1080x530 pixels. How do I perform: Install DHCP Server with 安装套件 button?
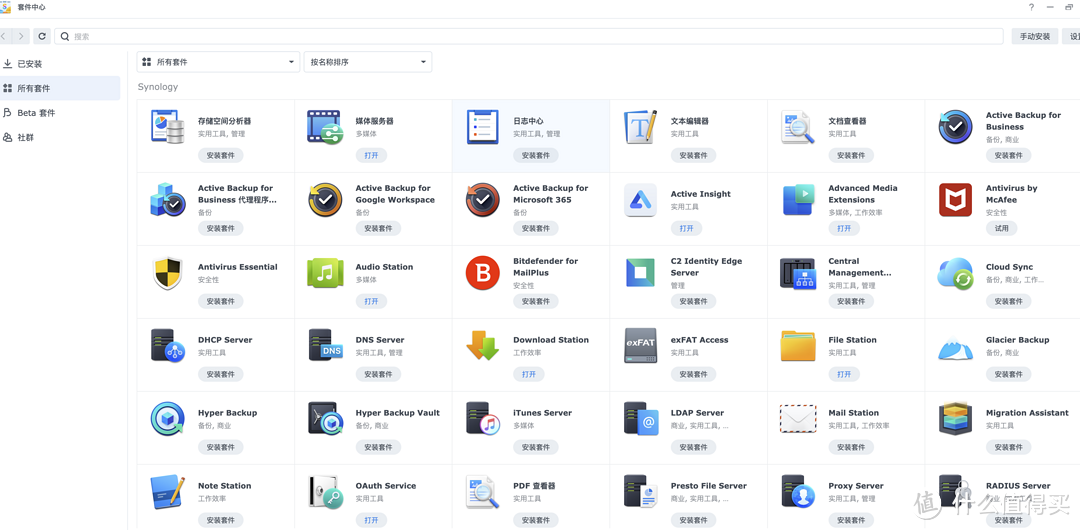(x=220, y=374)
